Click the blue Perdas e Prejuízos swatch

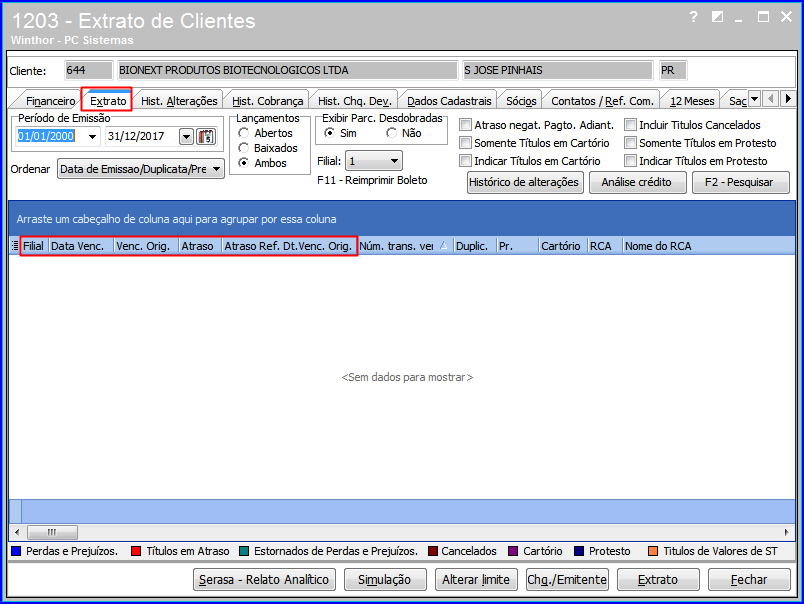coord(16,551)
